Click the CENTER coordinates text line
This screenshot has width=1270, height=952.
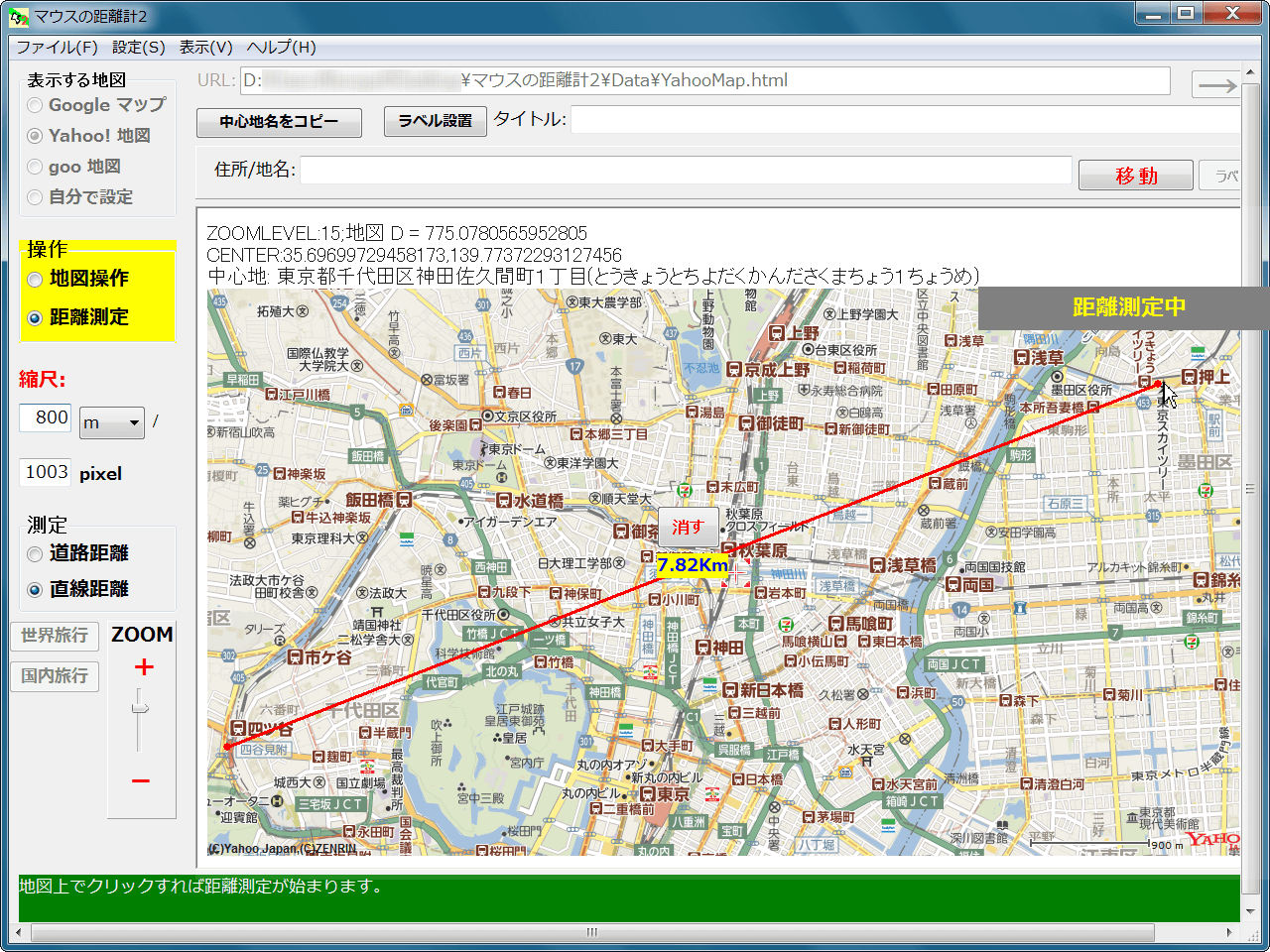click(414, 255)
